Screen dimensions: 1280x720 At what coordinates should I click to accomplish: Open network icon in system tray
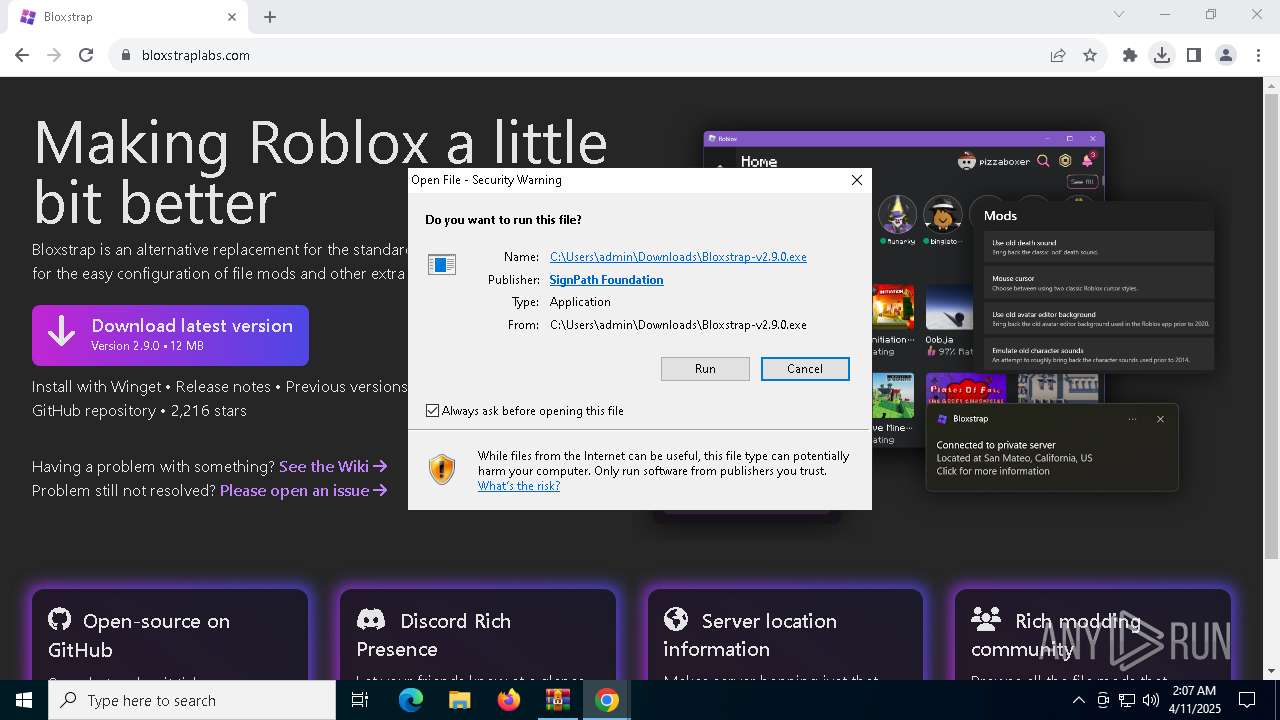click(x=1126, y=700)
